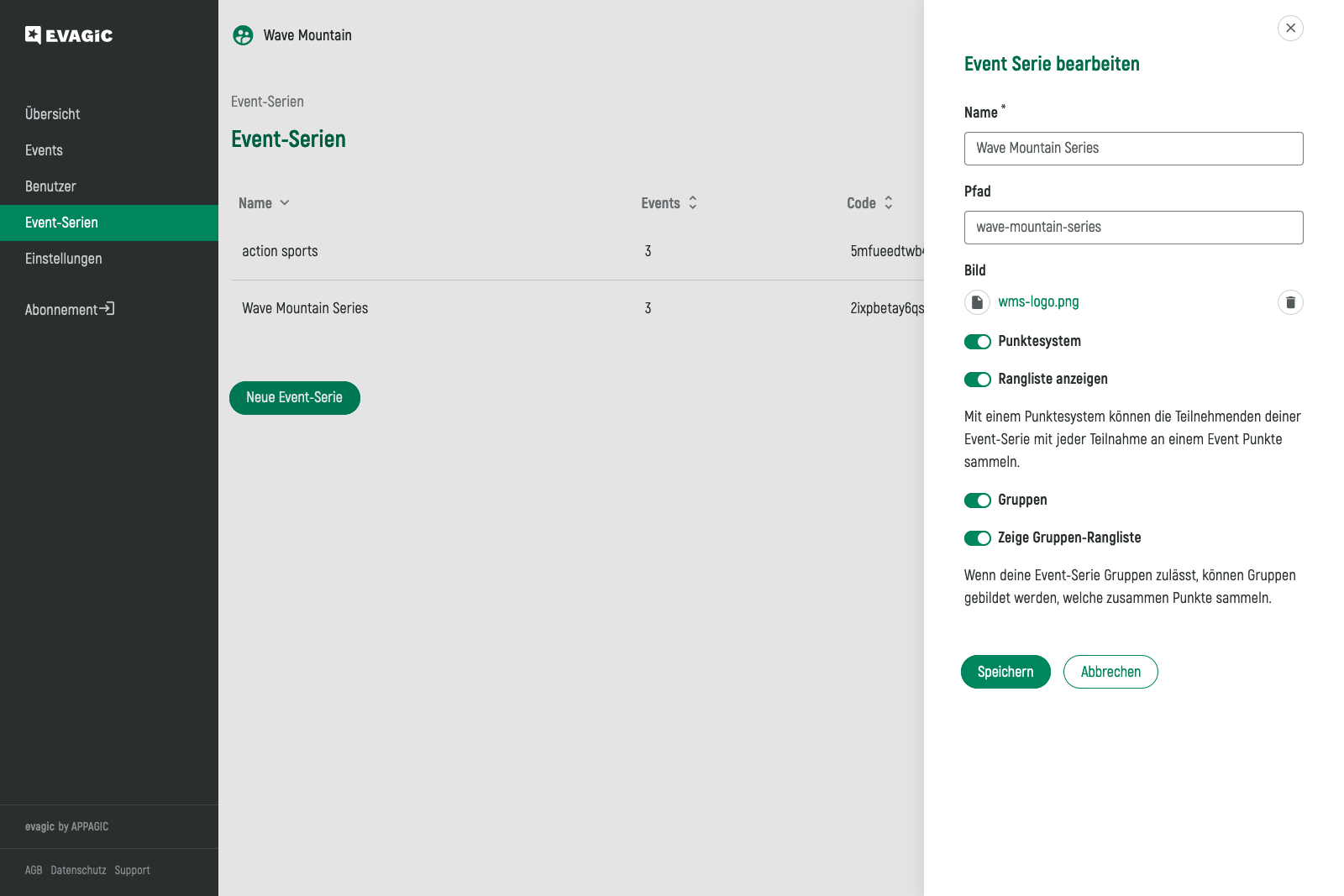Viewport: 1344px width, 896px height.
Task: Open the Benutzer sidebar page
Action: click(50, 186)
